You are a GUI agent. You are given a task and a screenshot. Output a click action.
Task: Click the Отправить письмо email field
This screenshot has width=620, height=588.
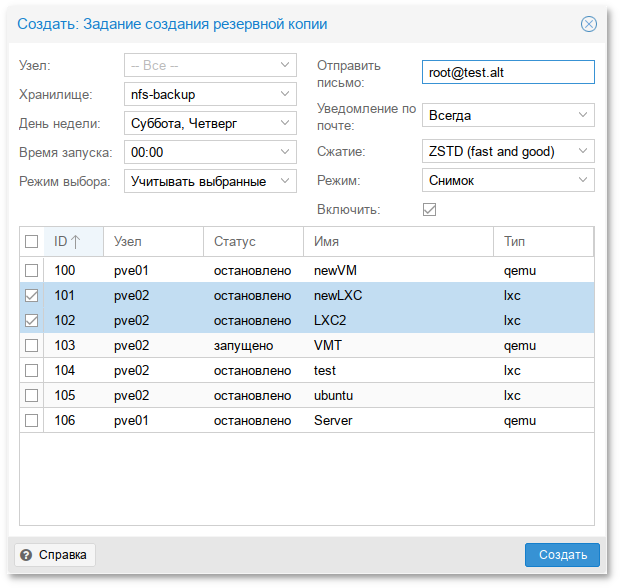coord(508,72)
